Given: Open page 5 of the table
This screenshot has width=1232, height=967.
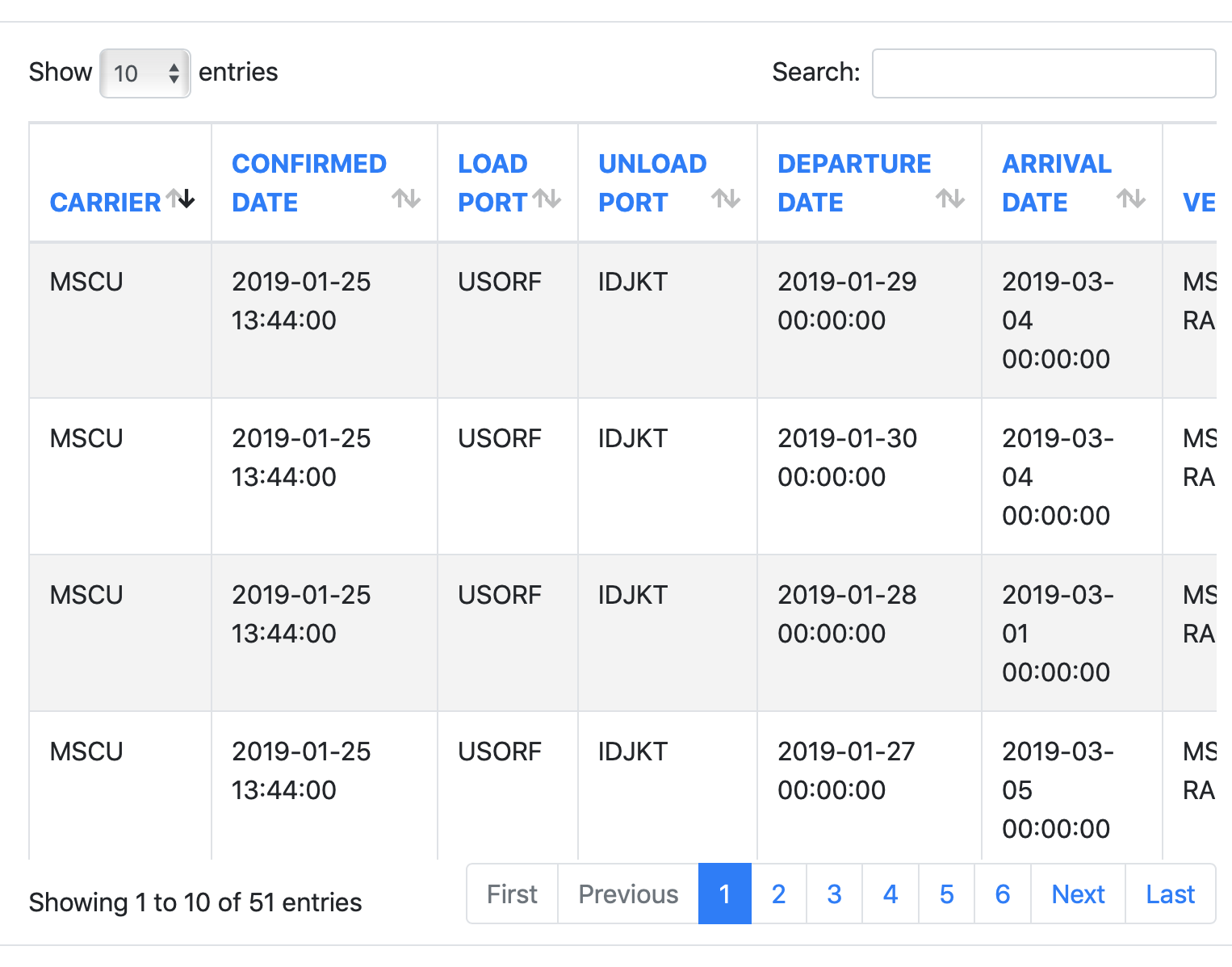Looking at the screenshot, I should (x=946, y=894).
